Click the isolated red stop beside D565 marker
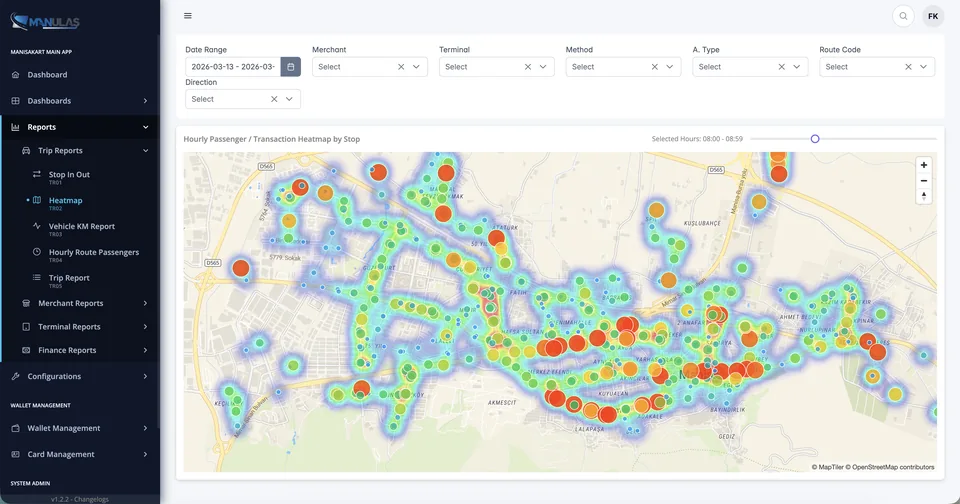The width and height of the screenshot is (960, 504). 241,268
